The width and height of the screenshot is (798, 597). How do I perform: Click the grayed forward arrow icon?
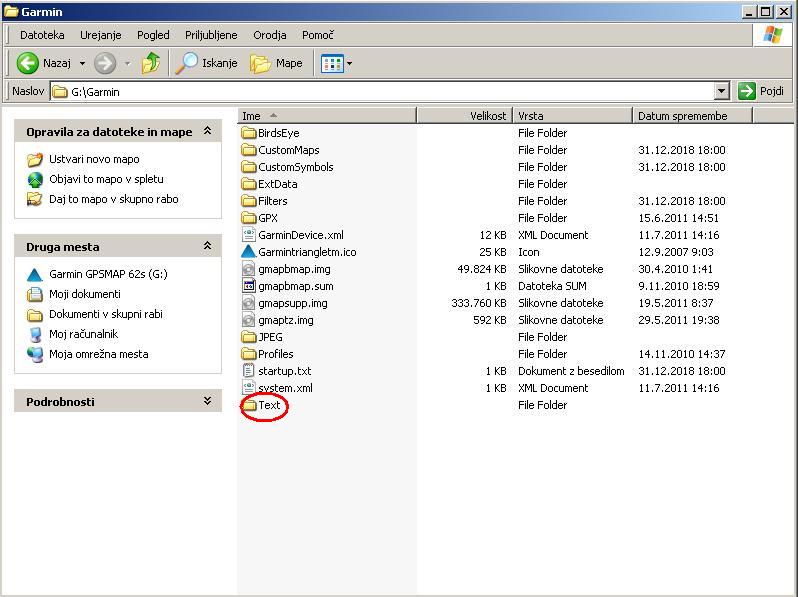click(105, 63)
